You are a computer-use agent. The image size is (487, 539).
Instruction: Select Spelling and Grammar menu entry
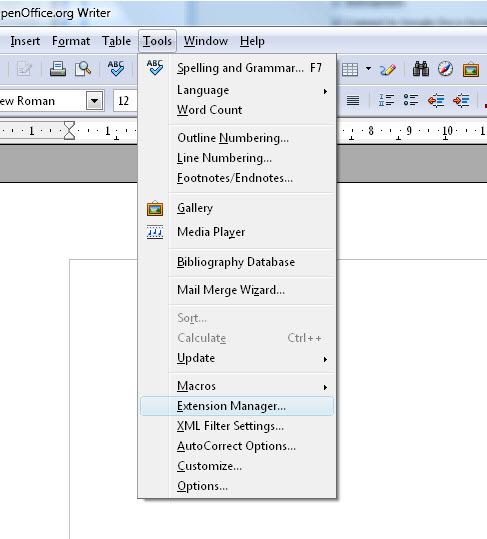point(237,68)
